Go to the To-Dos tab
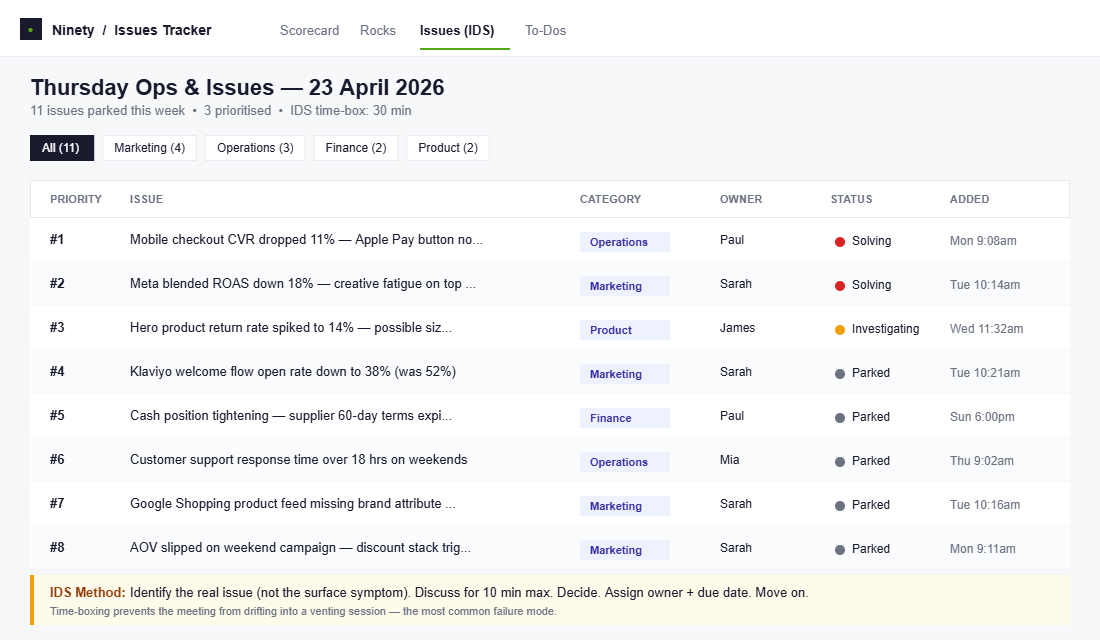Screen dimensions: 1100x640 545,30
